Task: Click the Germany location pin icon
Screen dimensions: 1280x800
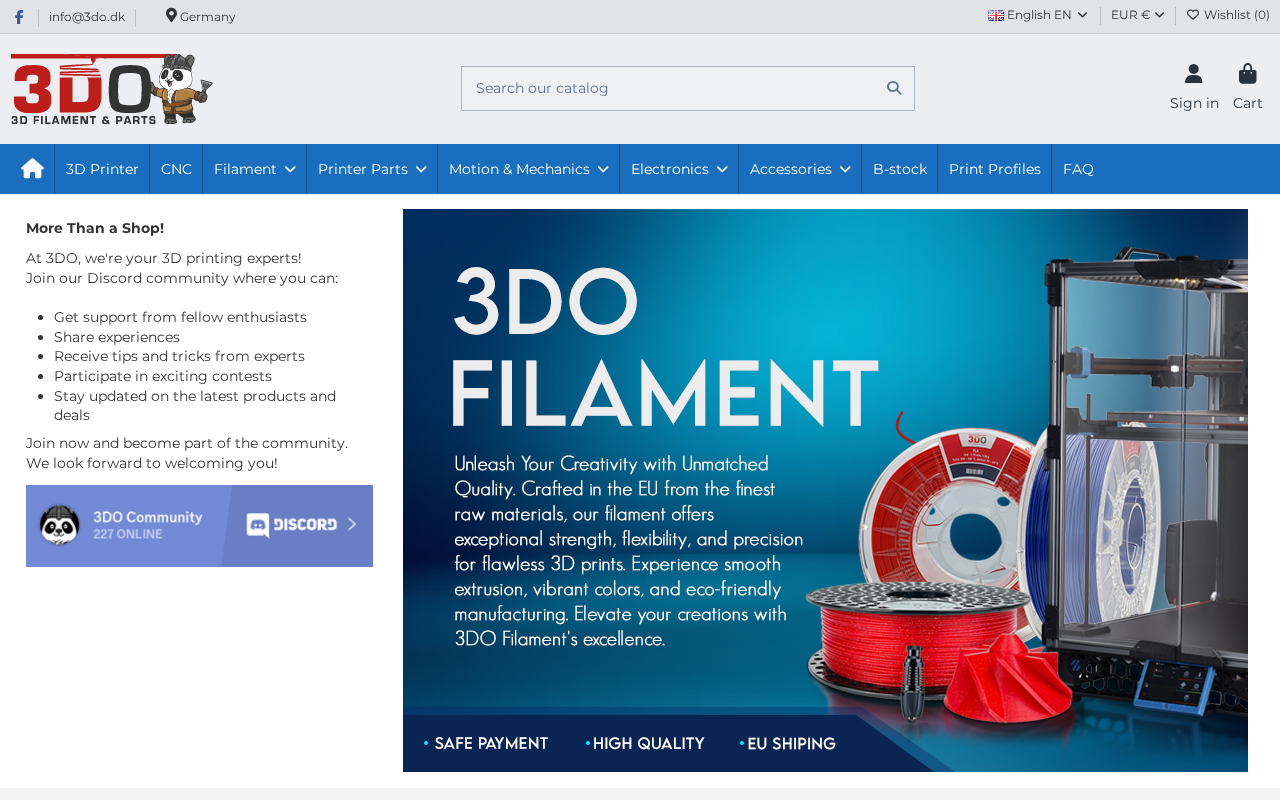Action: tap(171, 15)
